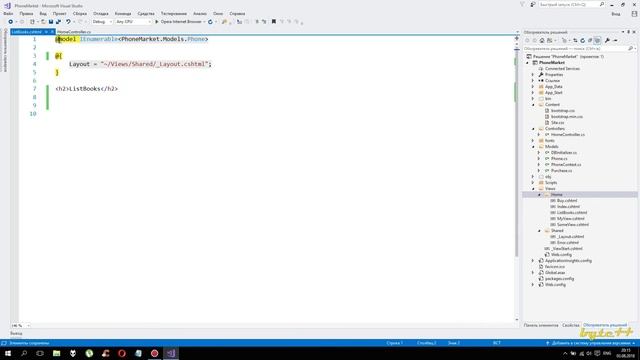Click the navigate backward toolbar icon
Viewport: 640px width, 360px height.
pyautogui.click(x=11, y=22)
